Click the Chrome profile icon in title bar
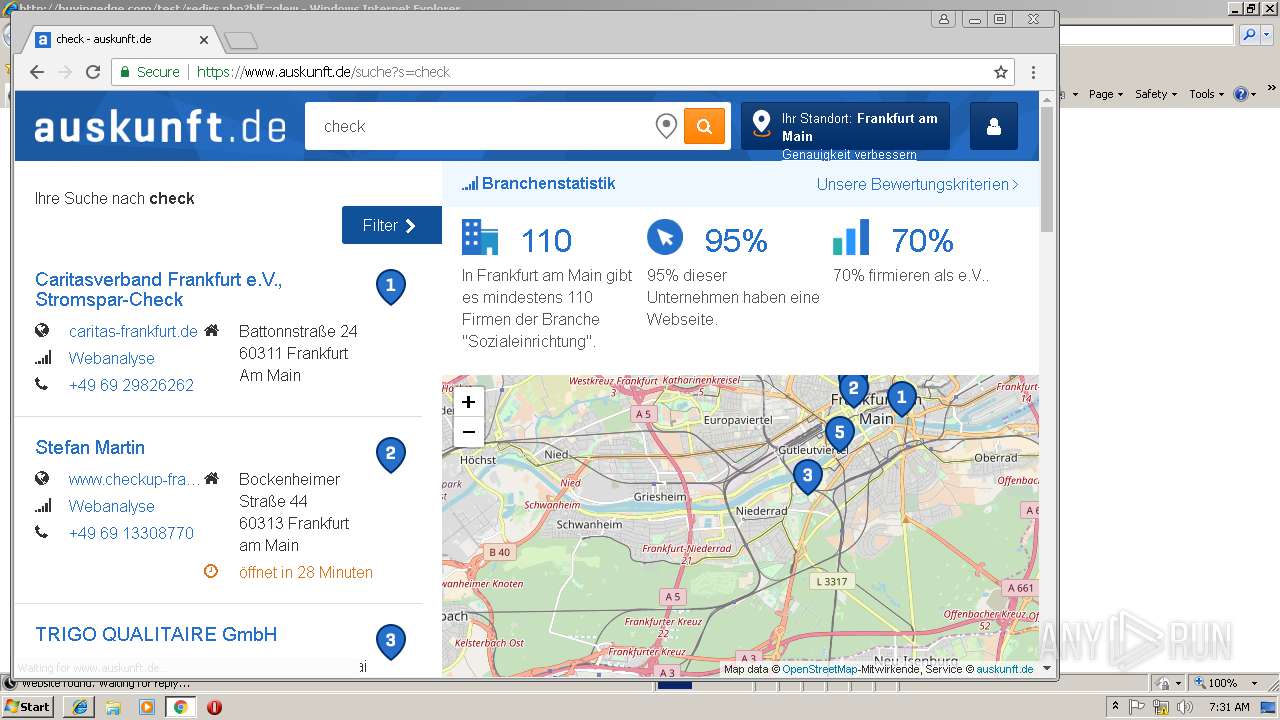The width and height of the screenshot is (1280, 720). (944, 19)
